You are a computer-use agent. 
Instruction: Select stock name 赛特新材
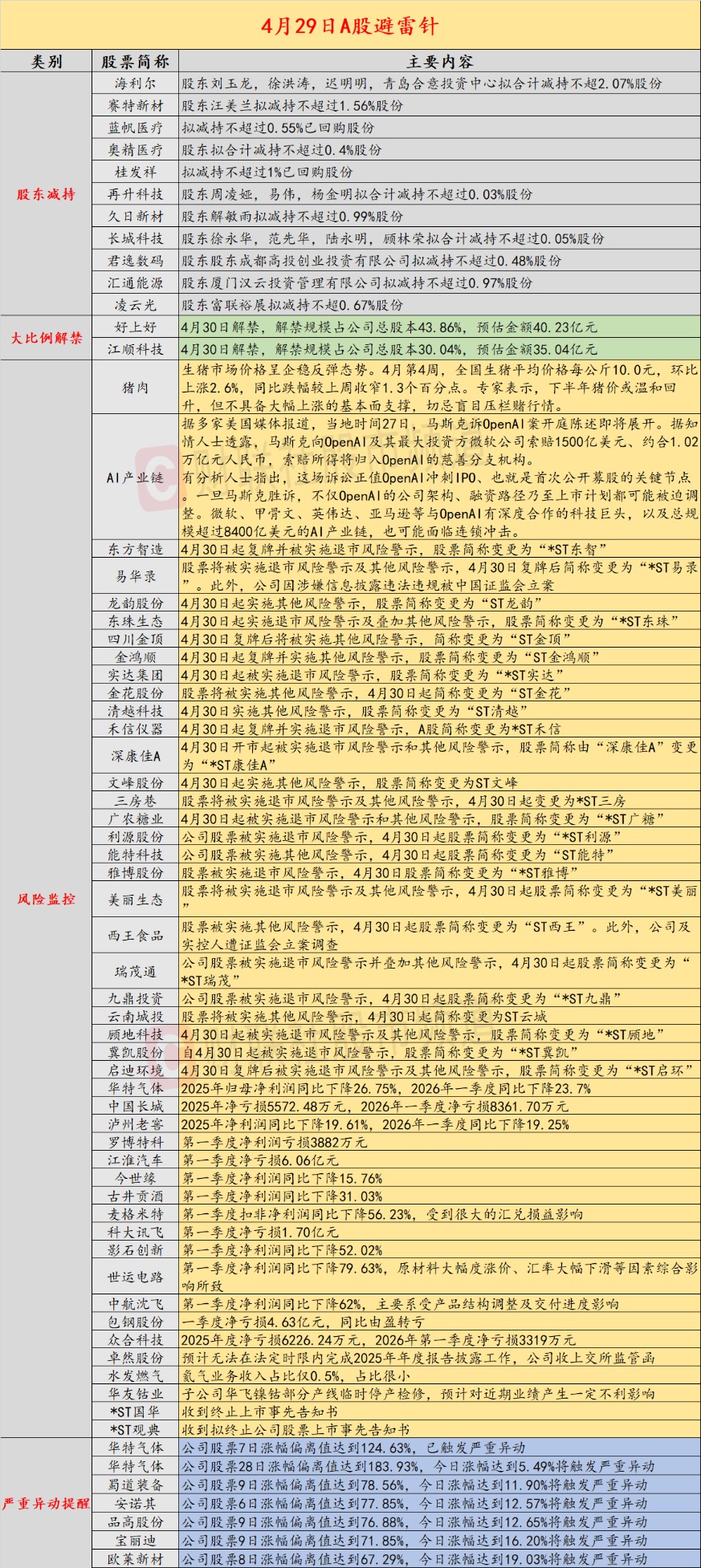136,106
